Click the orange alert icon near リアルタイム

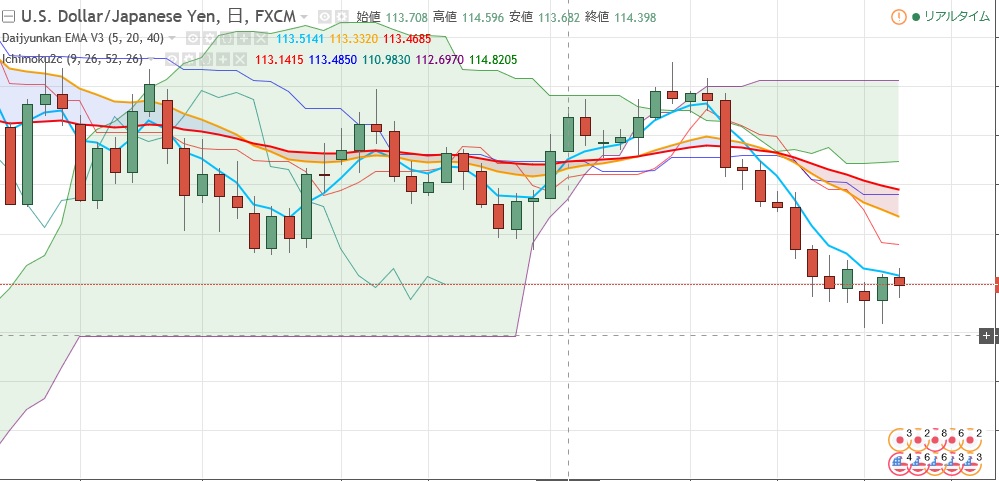[898, 17]
